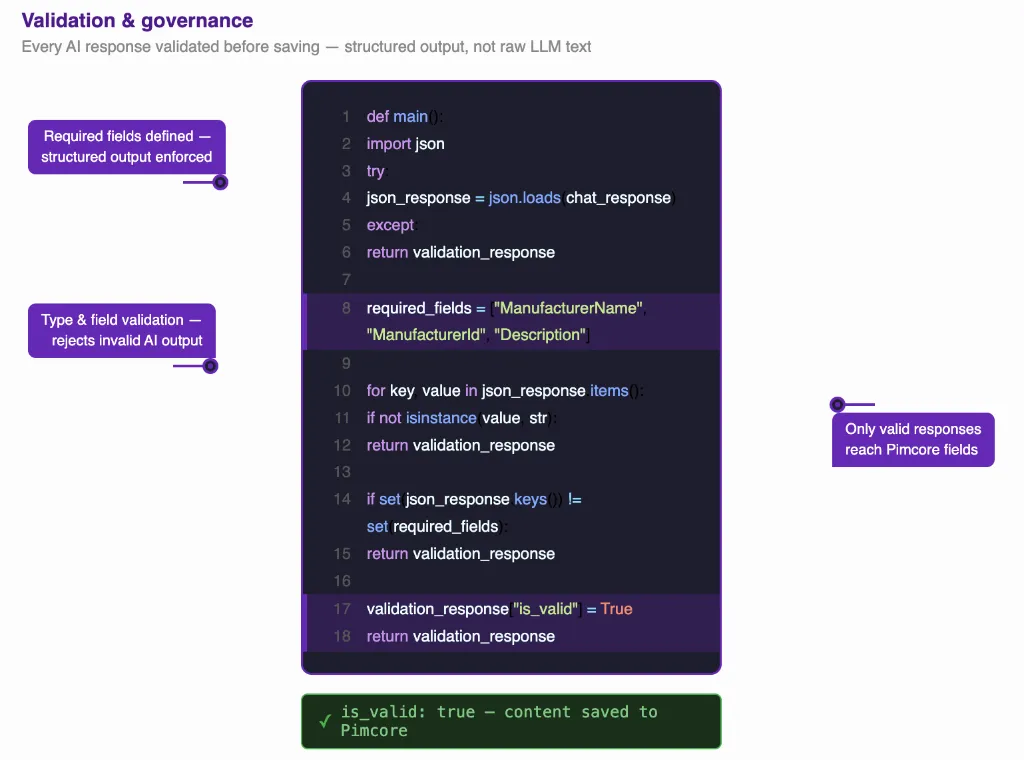Click the final return validation_response line 18
1024x760 pixels.
pos(460,636)
